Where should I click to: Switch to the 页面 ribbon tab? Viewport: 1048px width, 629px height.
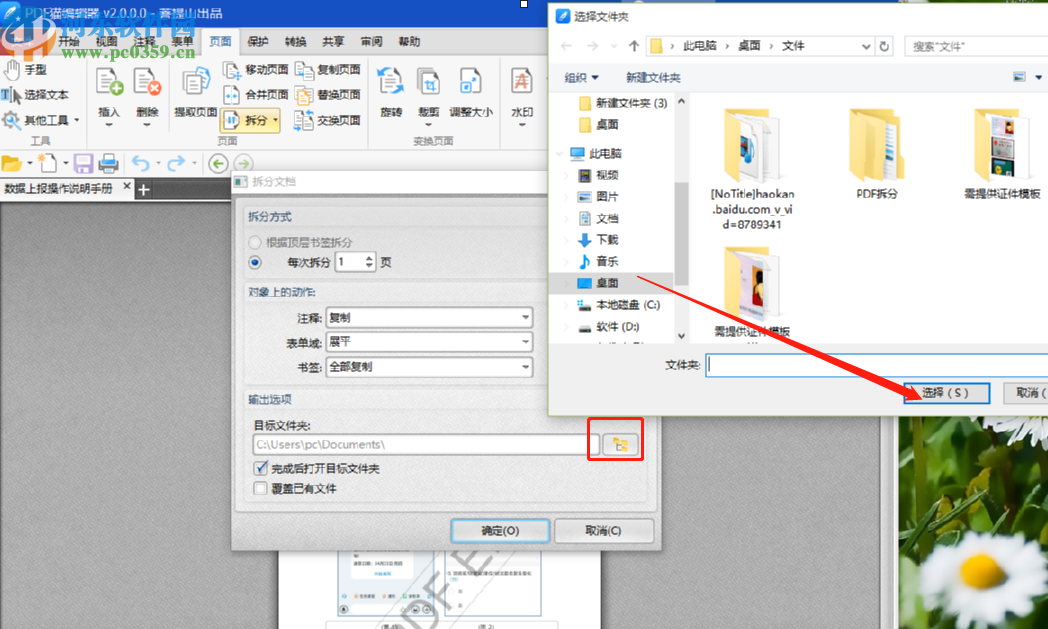pyautogui.click(x=221, y=41)
